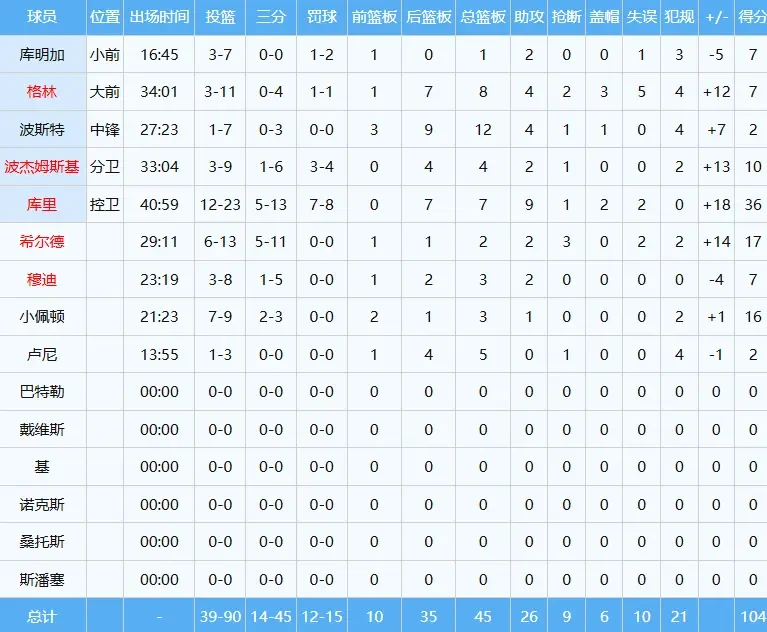Click total free throws 12-15

pos(322,617)
